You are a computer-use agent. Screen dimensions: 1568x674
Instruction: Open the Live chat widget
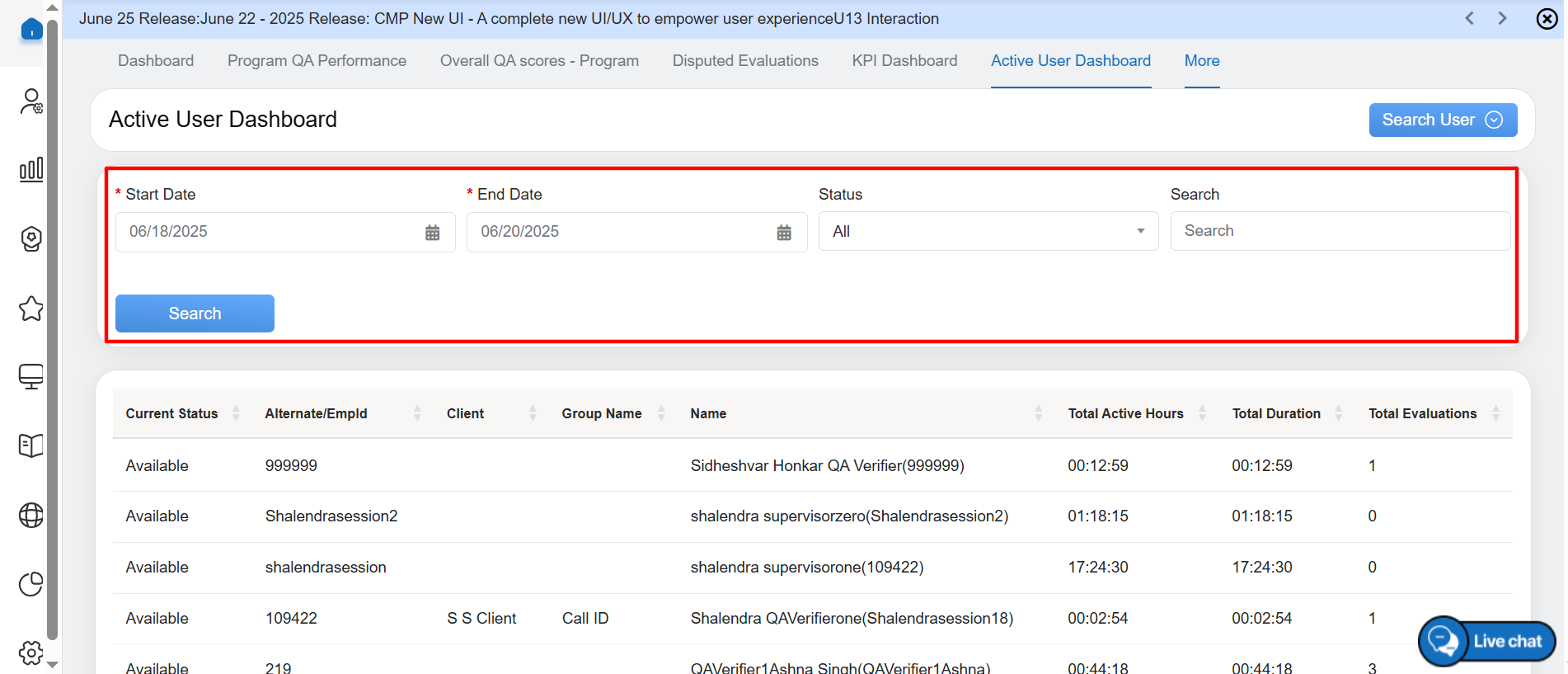pos(1486,641)
